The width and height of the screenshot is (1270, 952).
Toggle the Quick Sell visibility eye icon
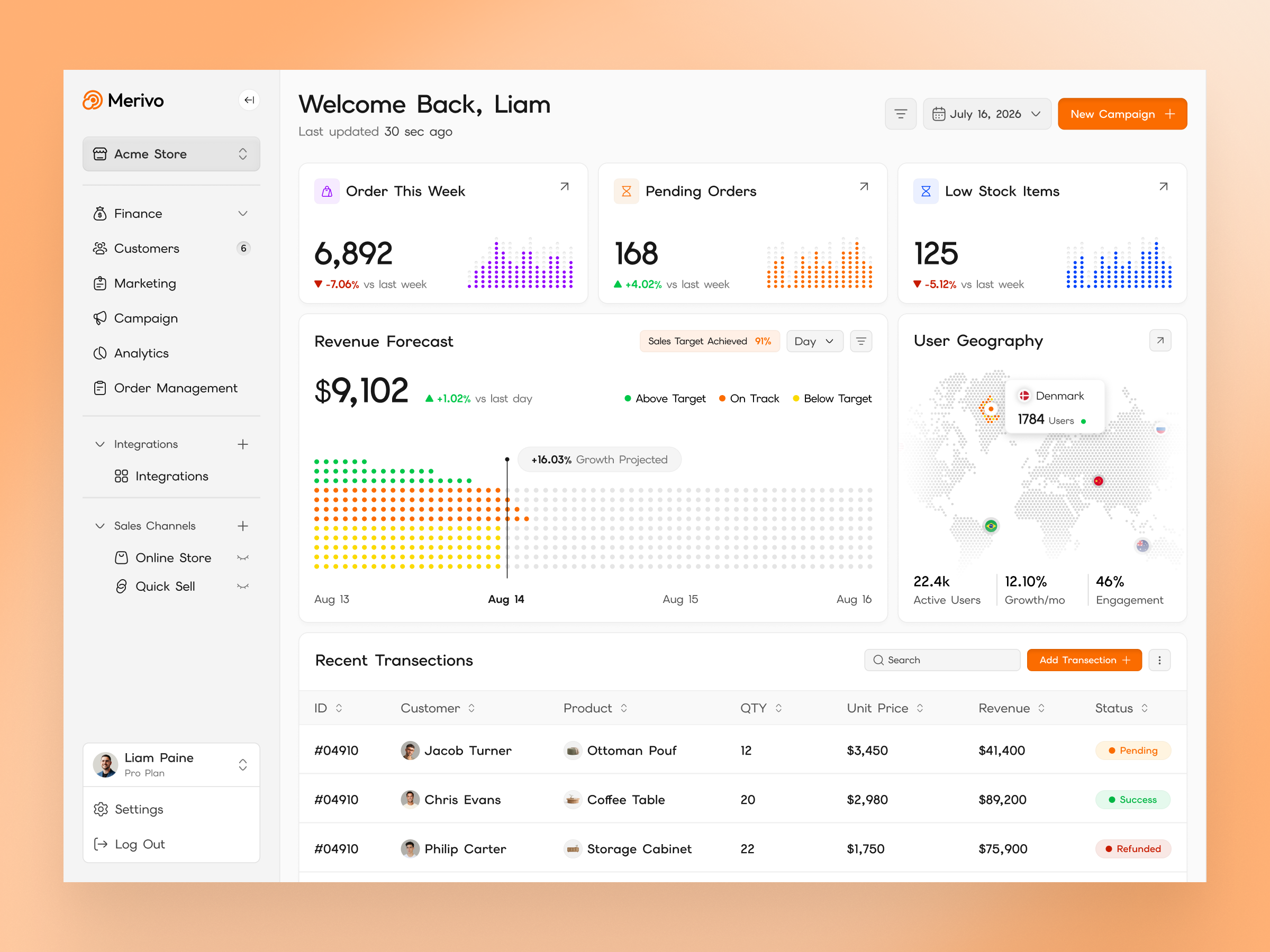[x=243, y=587]
